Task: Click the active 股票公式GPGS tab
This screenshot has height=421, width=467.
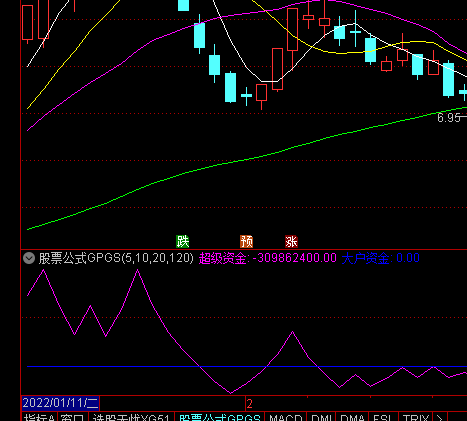Action: [x=220, y=417]
